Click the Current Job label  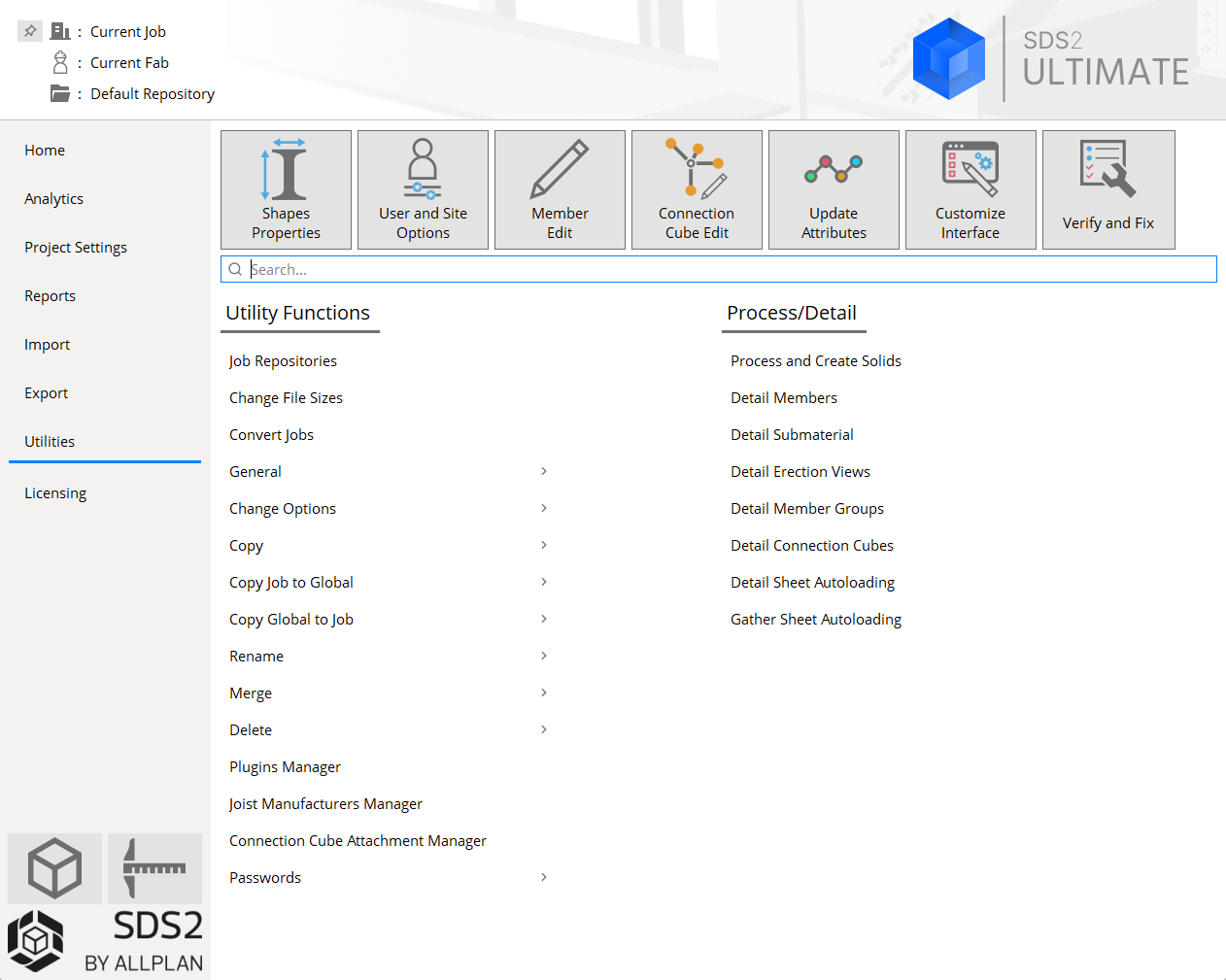pos(128,31)
